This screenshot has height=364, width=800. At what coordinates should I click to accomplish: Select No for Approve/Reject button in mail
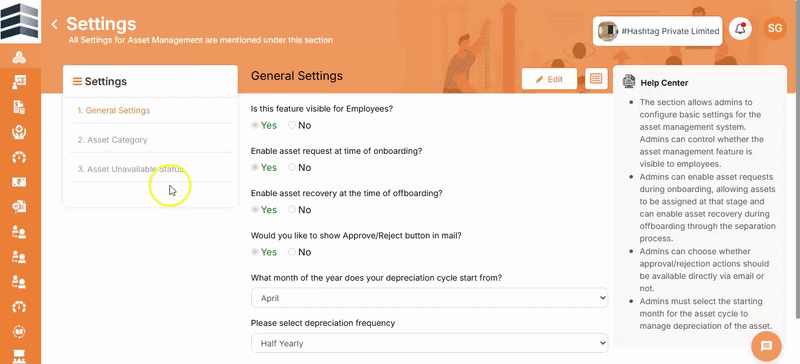(x=299, y=252)
